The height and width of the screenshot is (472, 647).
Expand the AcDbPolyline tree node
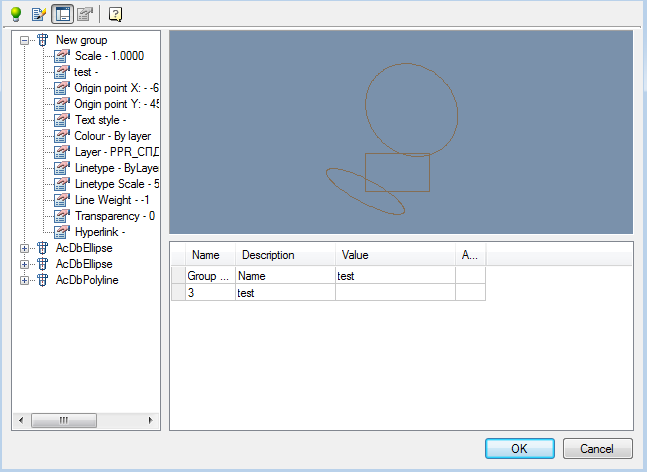coord(25,280)
